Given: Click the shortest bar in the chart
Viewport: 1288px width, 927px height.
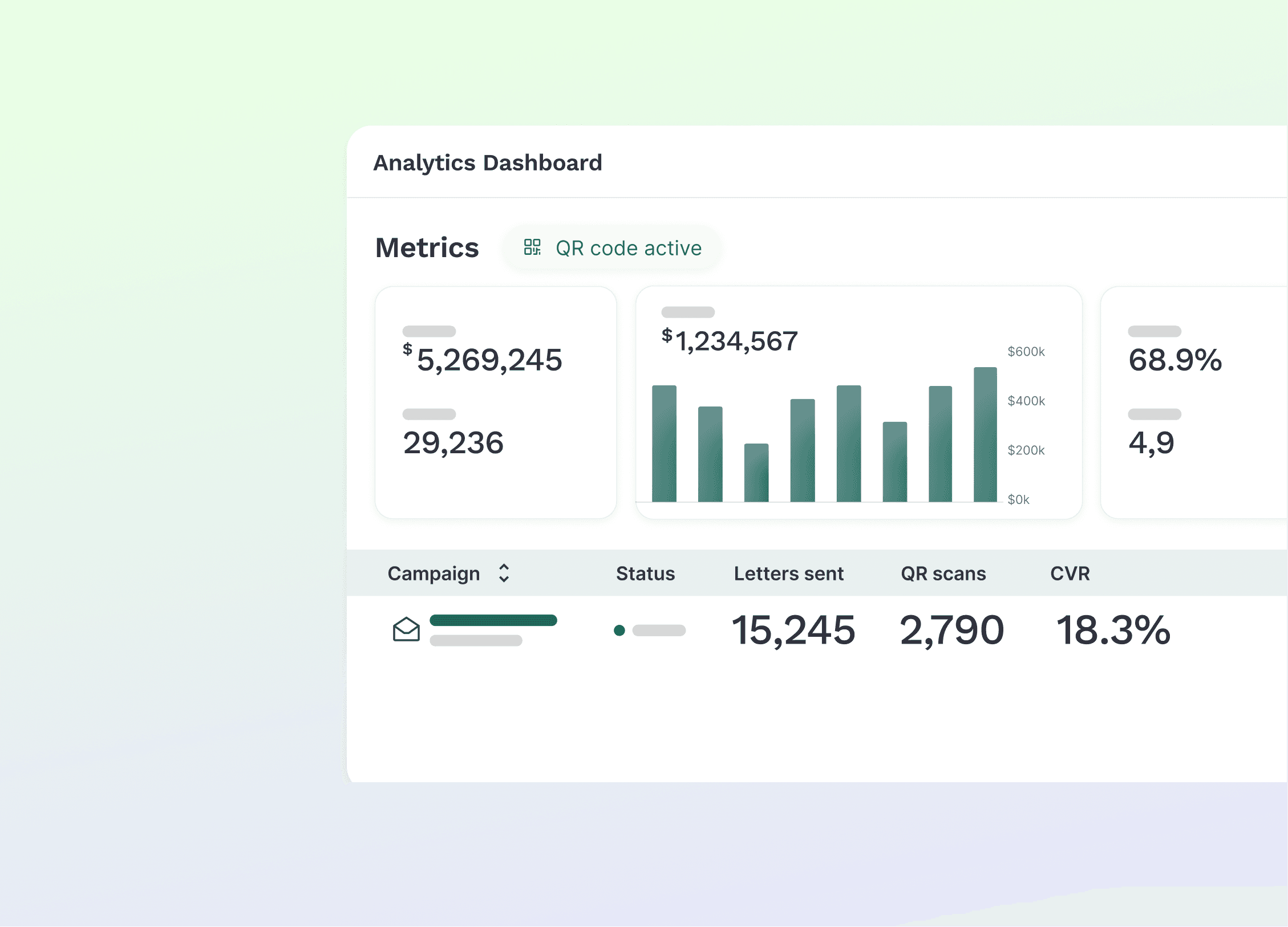Looking at the screenshot, I should (756, 473).
